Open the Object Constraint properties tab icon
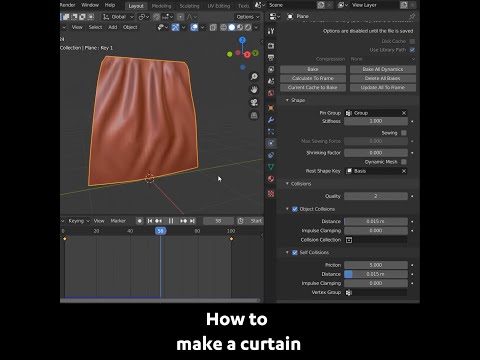This screenshot has width=480, height=360. [x=271, y=155]
